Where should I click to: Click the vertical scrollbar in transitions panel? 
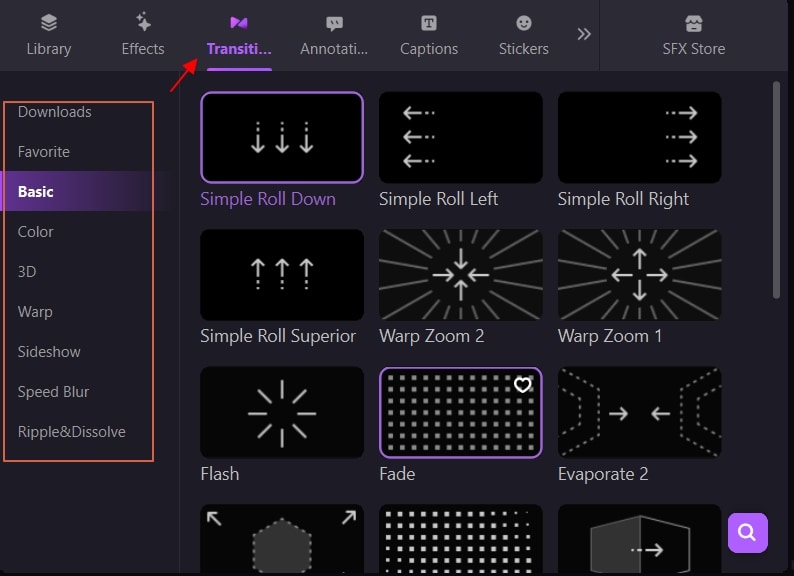click(x=776, y=190)
